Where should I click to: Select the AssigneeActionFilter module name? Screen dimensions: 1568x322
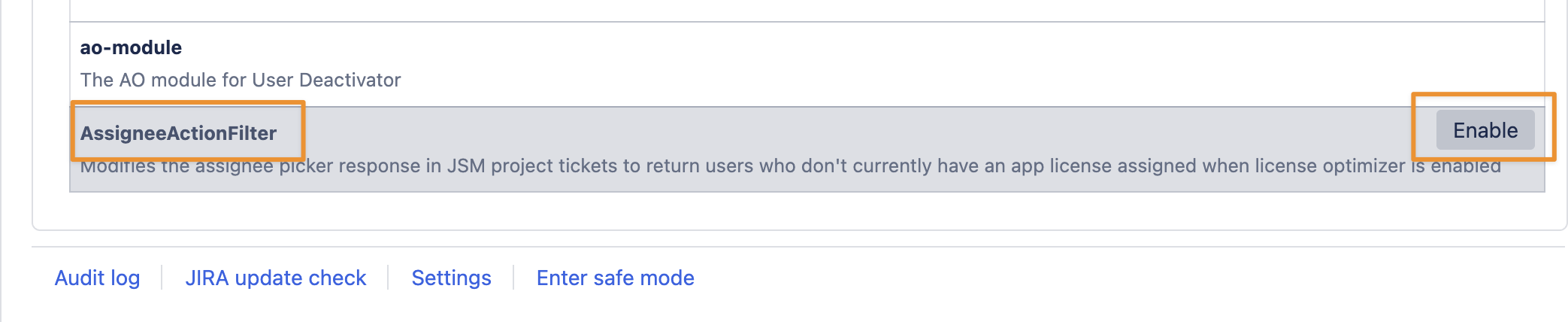(178, 133)
